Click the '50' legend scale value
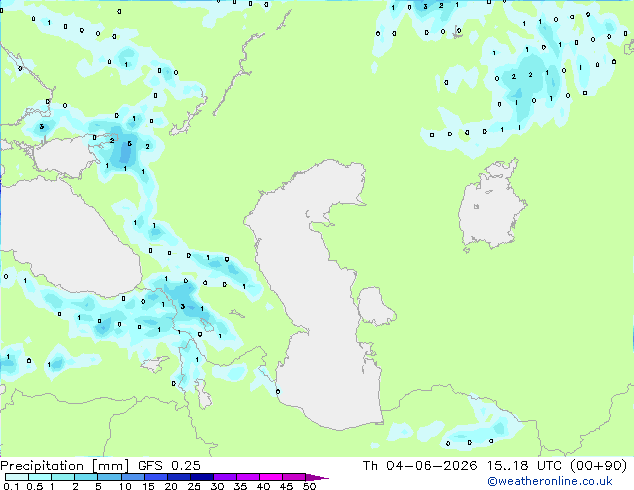634x490 pixels. click(309, 486)
